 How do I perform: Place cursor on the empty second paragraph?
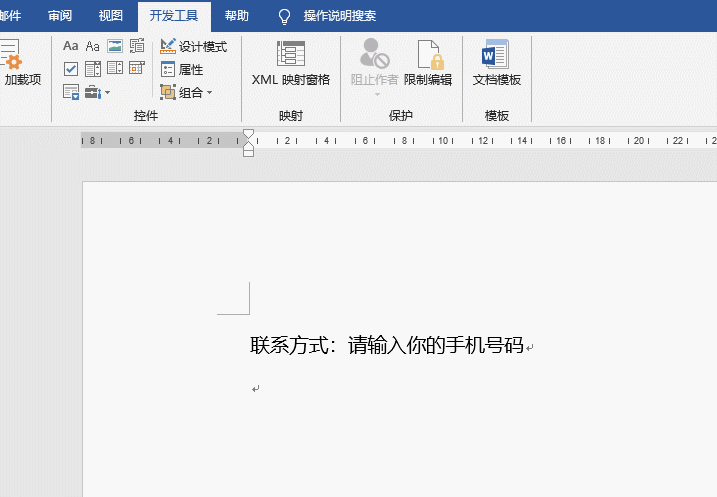[255, 389]
